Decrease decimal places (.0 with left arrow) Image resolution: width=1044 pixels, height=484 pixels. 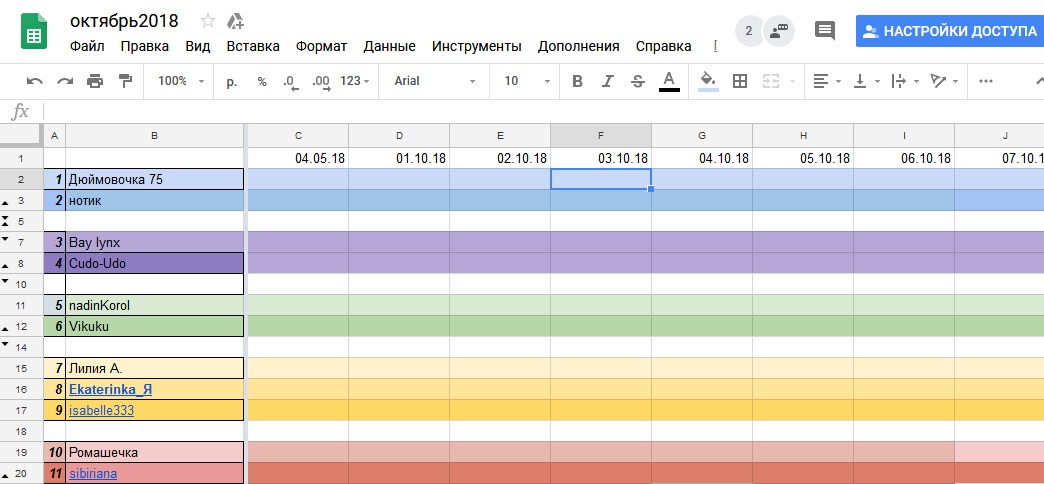[290, 81]
